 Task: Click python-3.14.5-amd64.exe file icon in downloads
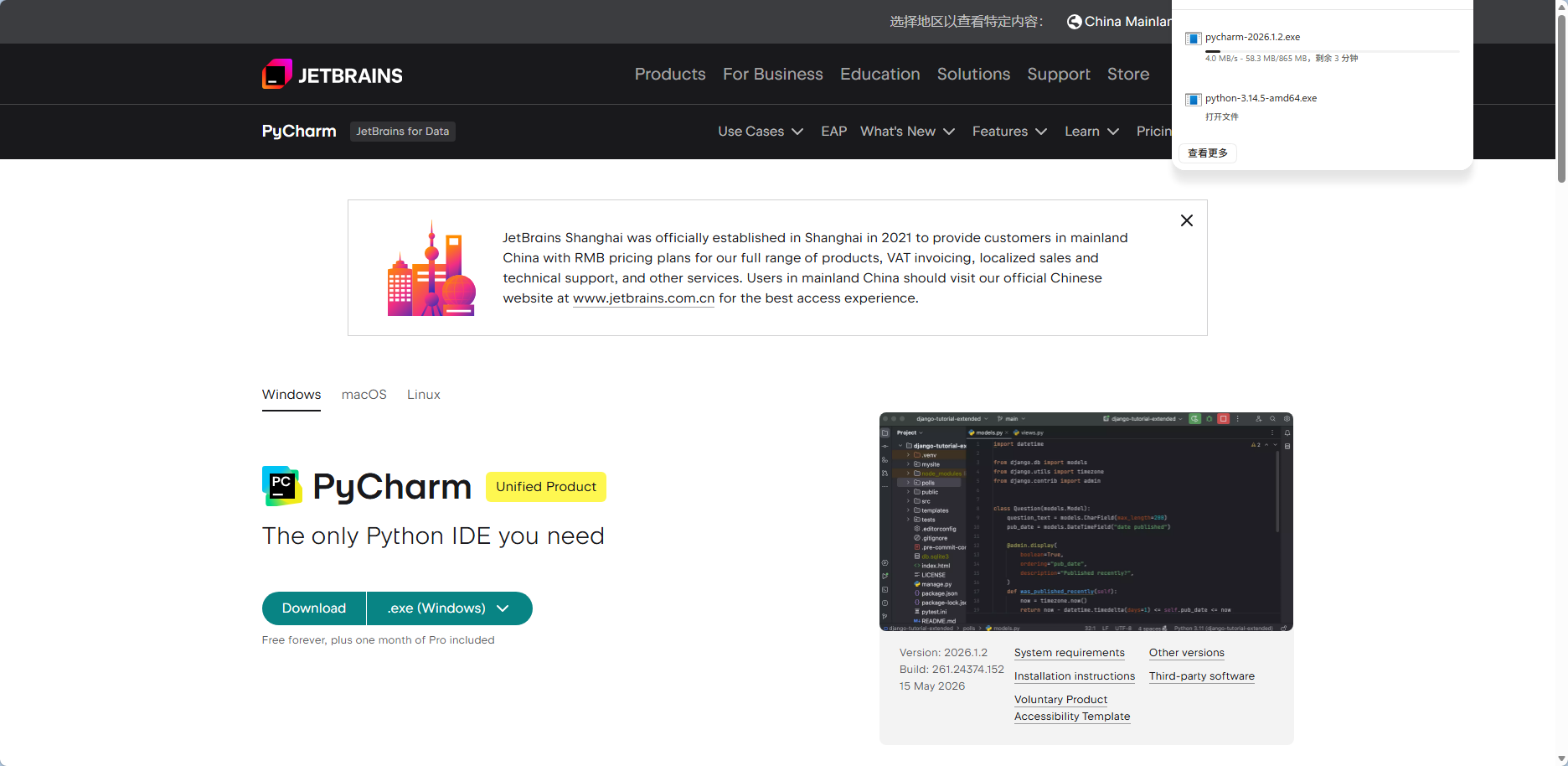(1194, 100)
